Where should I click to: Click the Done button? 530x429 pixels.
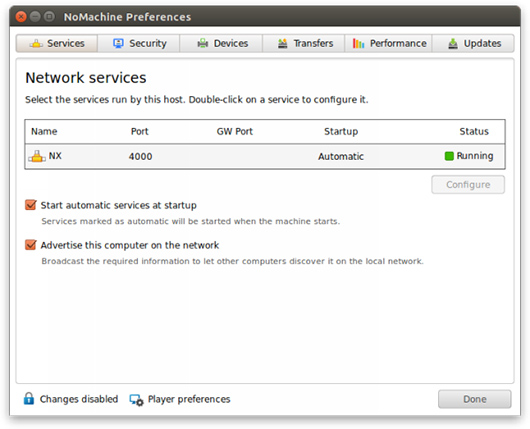pyautogui.click(x=475, y=399)
